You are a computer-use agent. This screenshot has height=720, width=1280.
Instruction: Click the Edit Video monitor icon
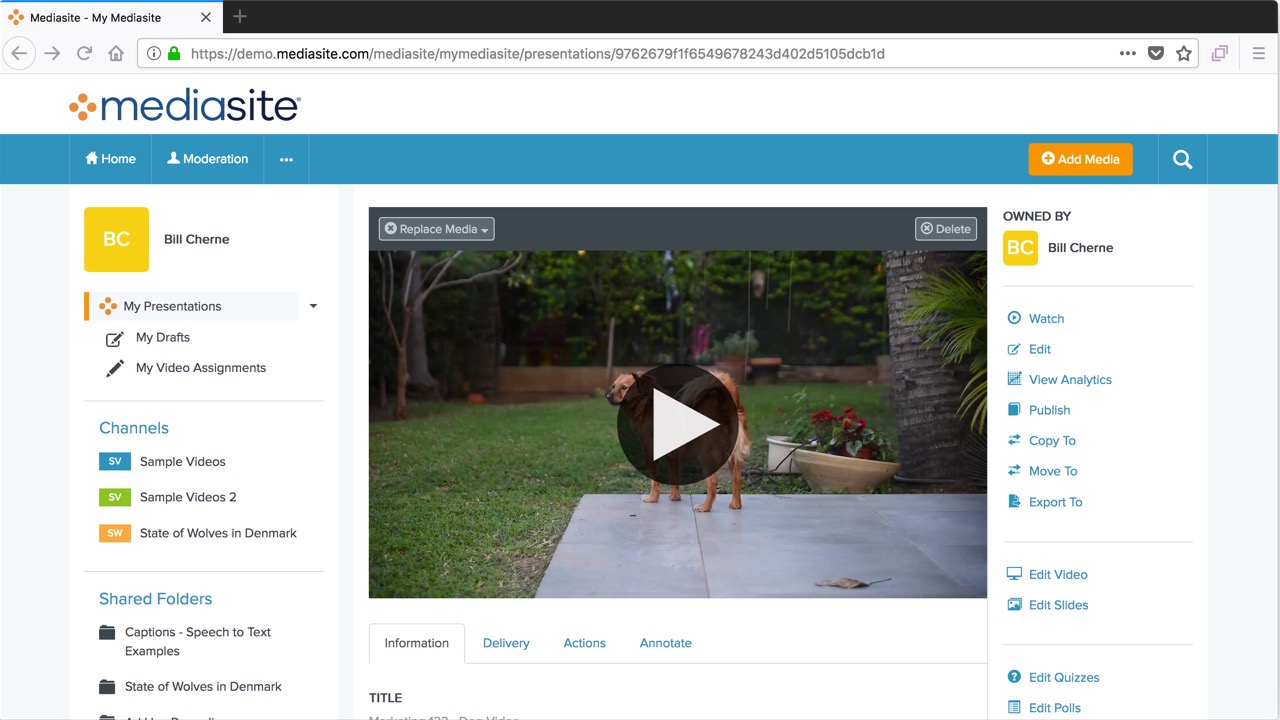tap(1014, 574)
